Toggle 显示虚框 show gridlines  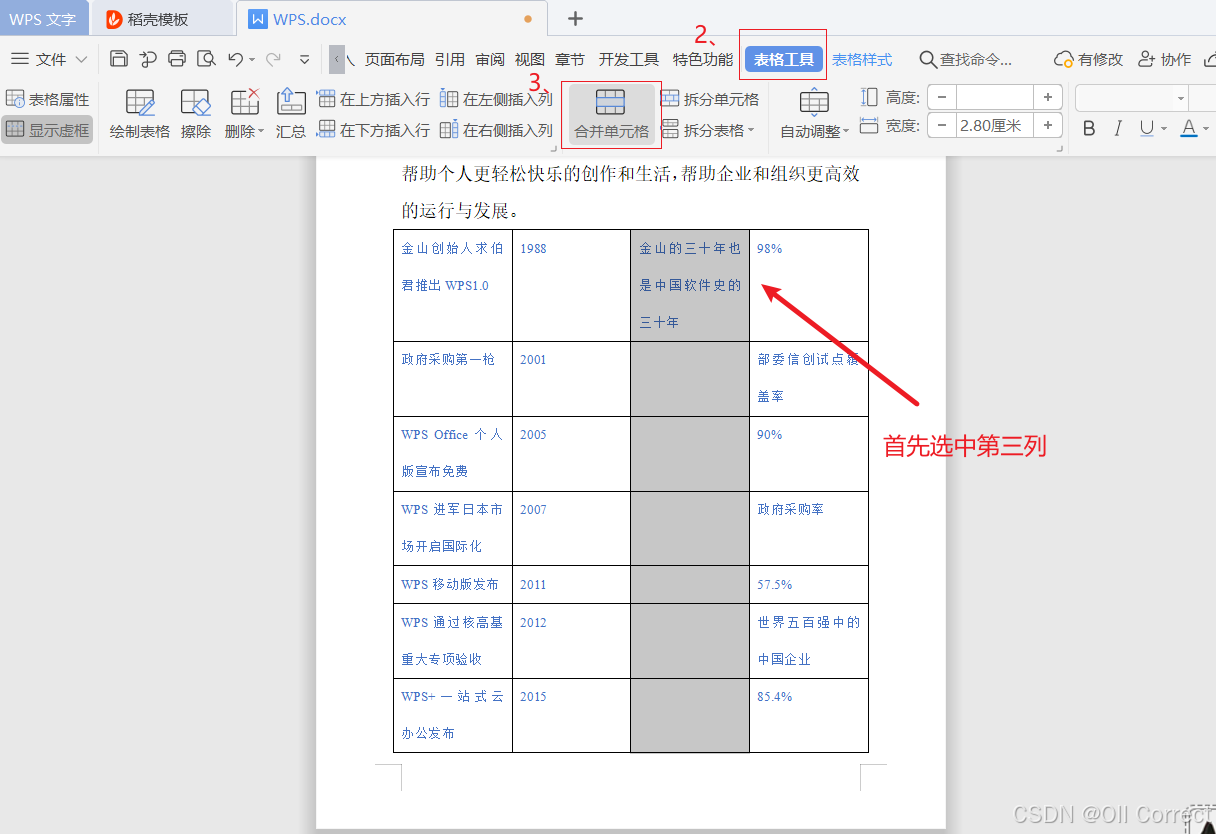pos(47,130)
